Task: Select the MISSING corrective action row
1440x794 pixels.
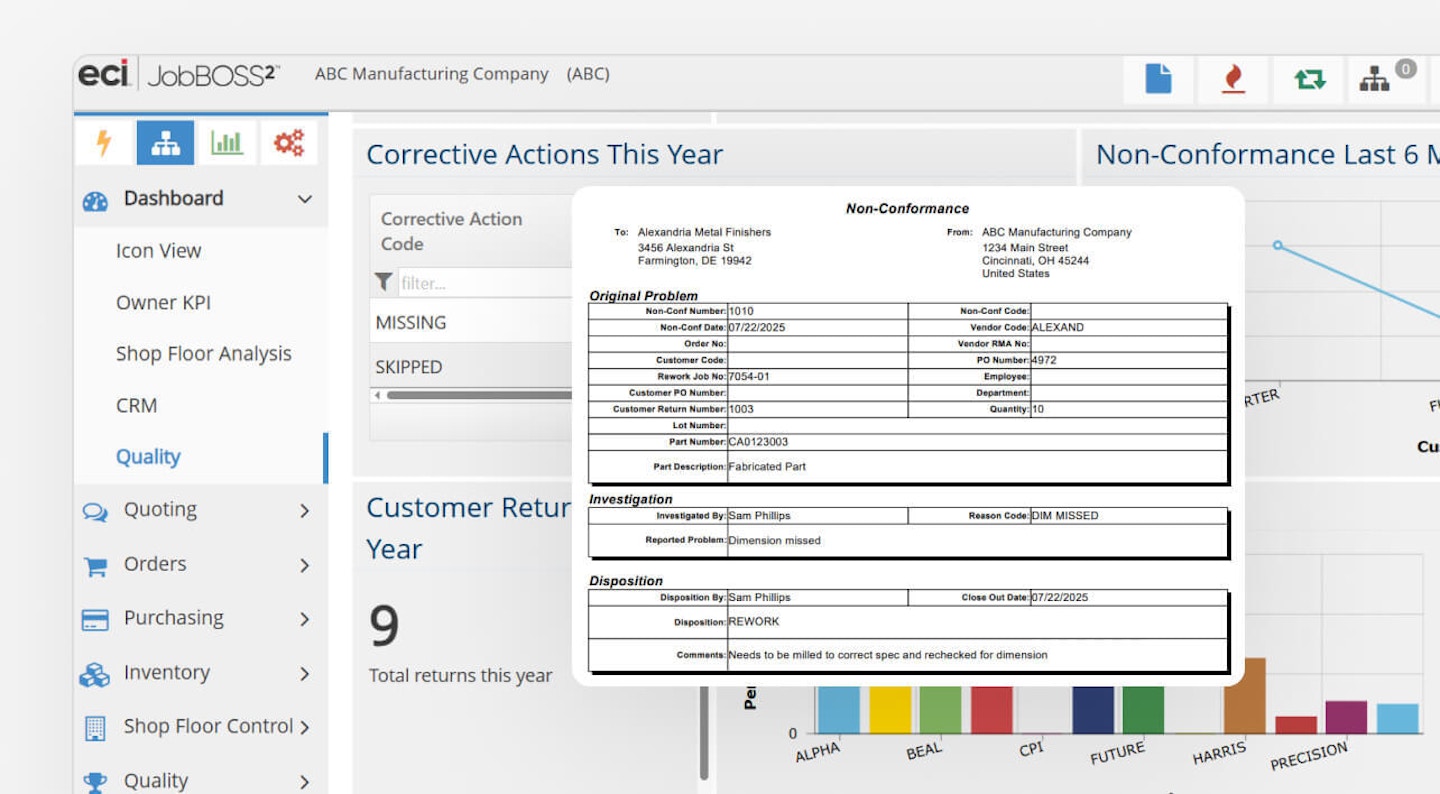Action: point(471,322)
